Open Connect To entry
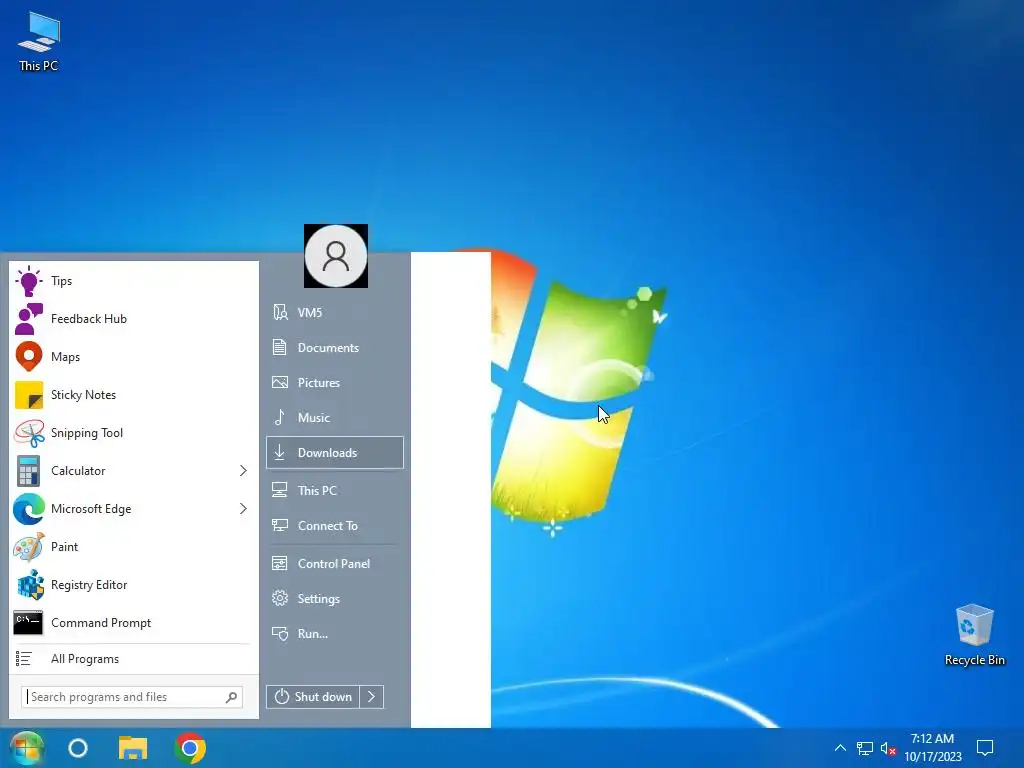The width and height of the screenshot is (1024, 768). click(x=335, y=526)
